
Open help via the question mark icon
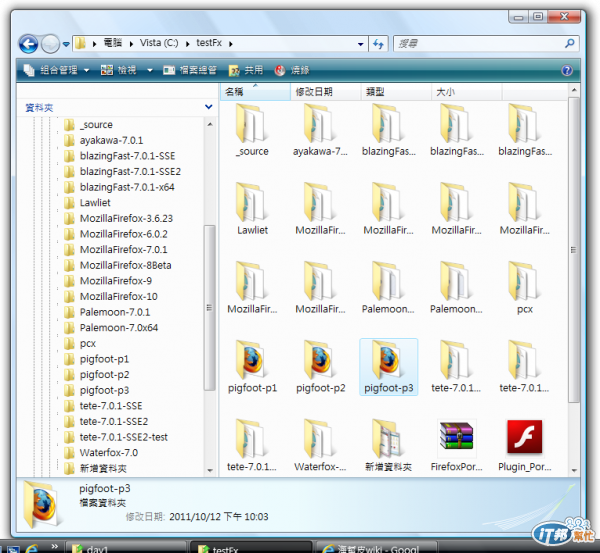coord(567,70)
